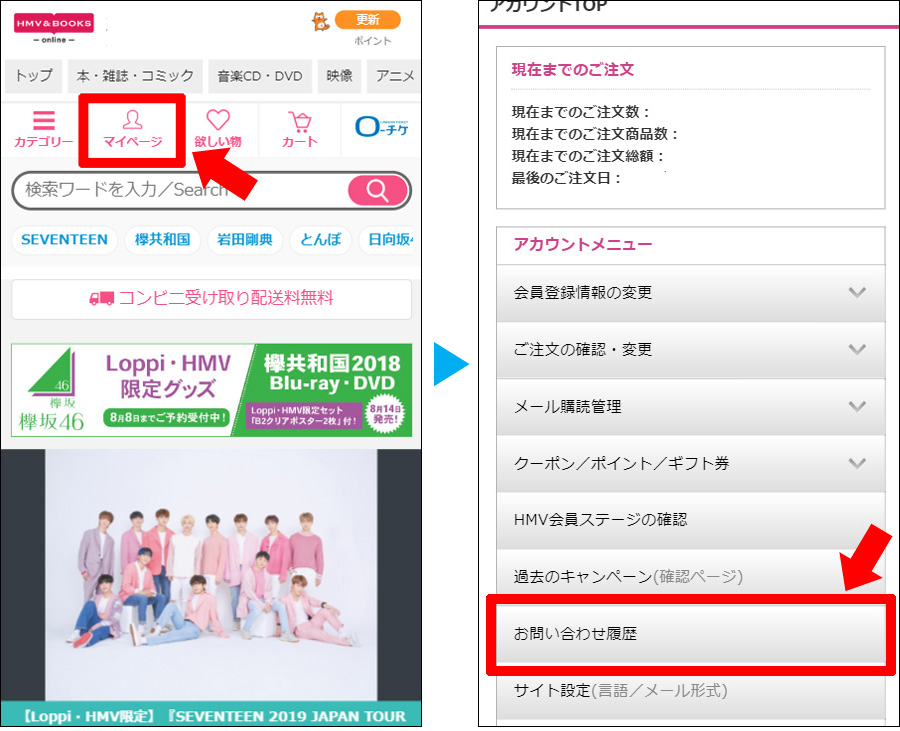Image resolution: width=900 pixels, height=731 pixels.
Task: Click the orange 更新 button
Action: (x=368, y=20)
